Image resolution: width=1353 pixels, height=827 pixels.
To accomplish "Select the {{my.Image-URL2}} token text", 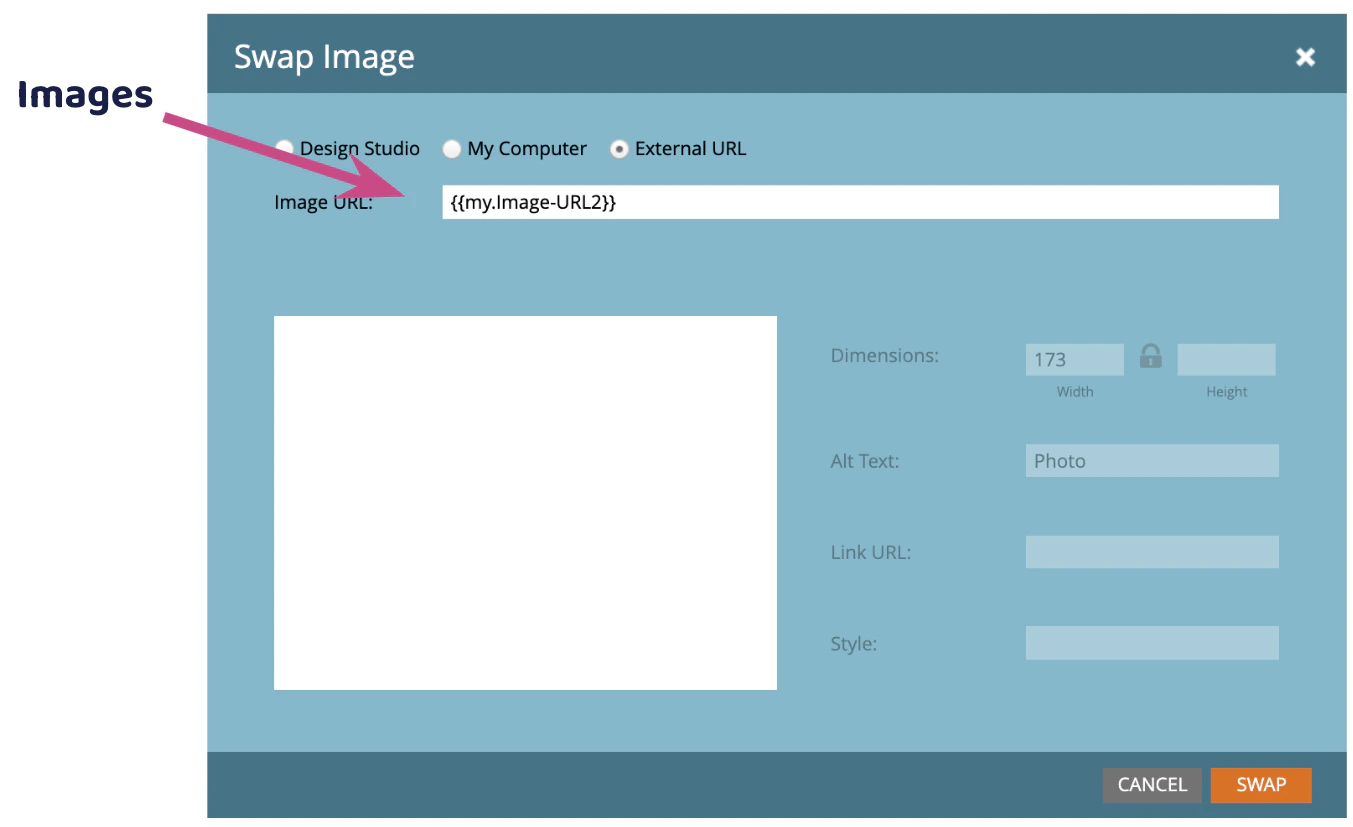I will [531, 202].
